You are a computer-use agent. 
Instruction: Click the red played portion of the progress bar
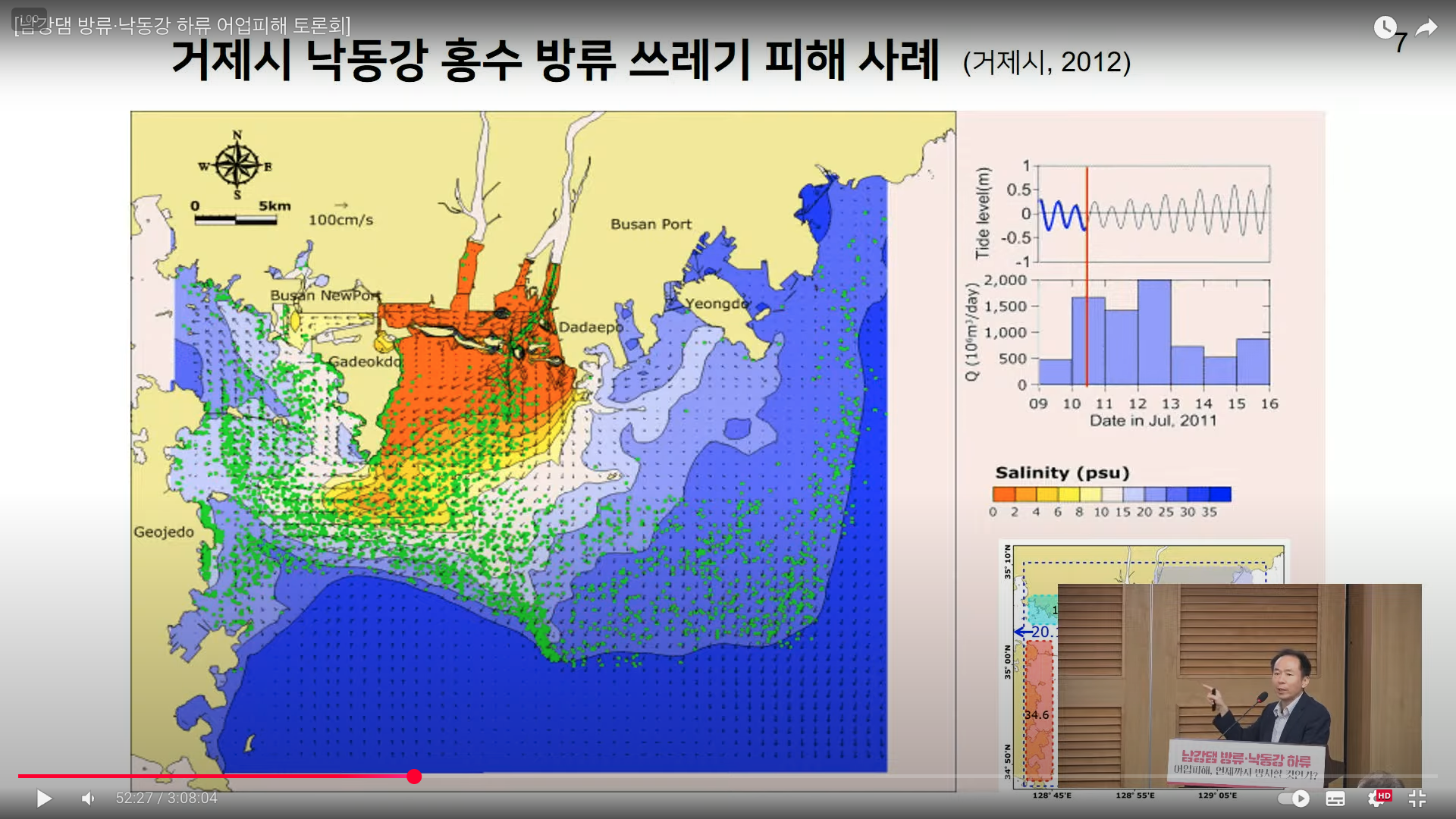coord(212,776)
